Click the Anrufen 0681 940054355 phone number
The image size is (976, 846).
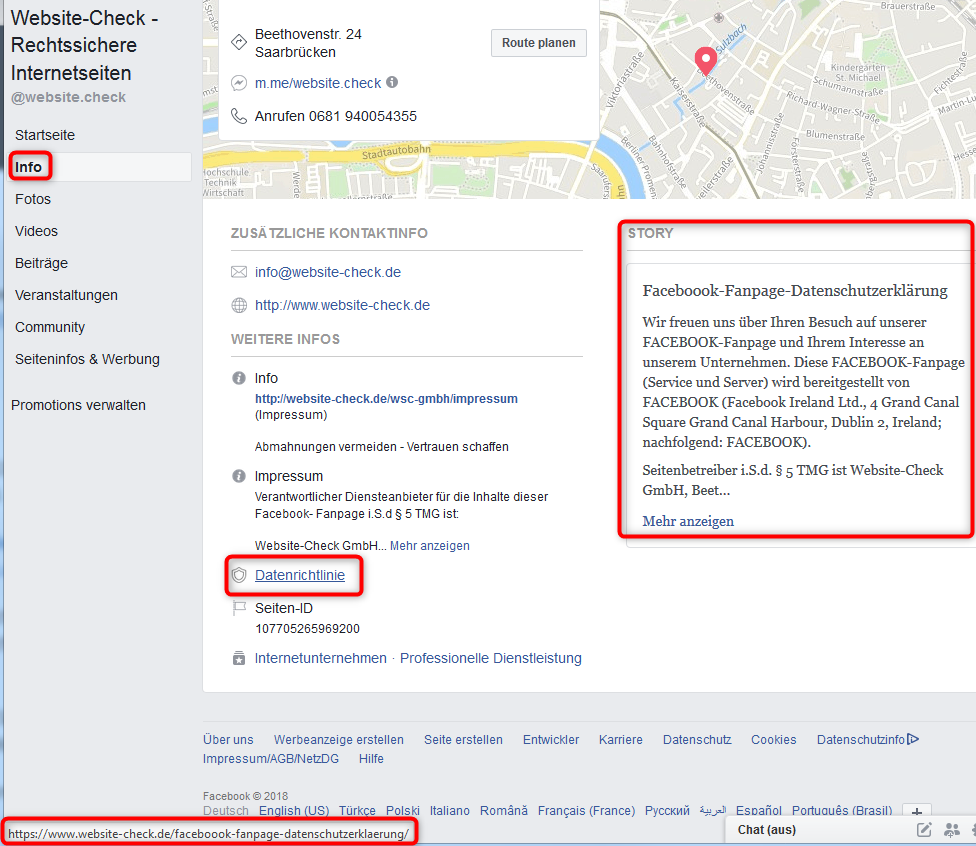coord(336,116)
